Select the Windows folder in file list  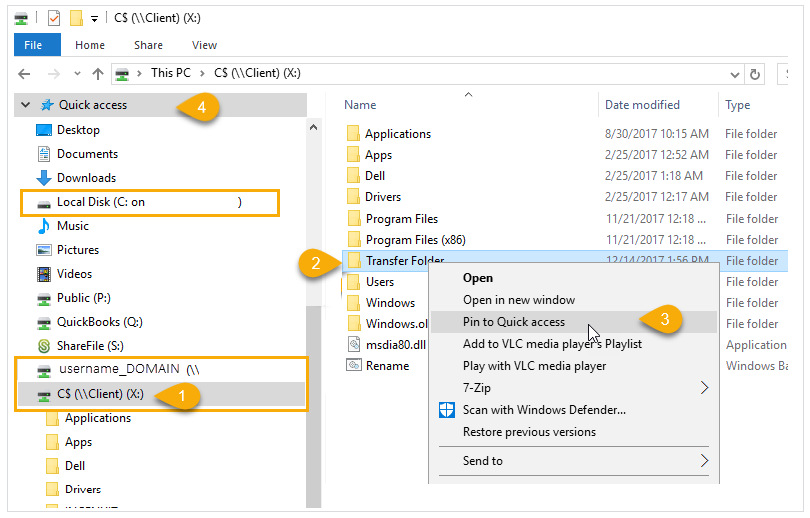[391, 303]
